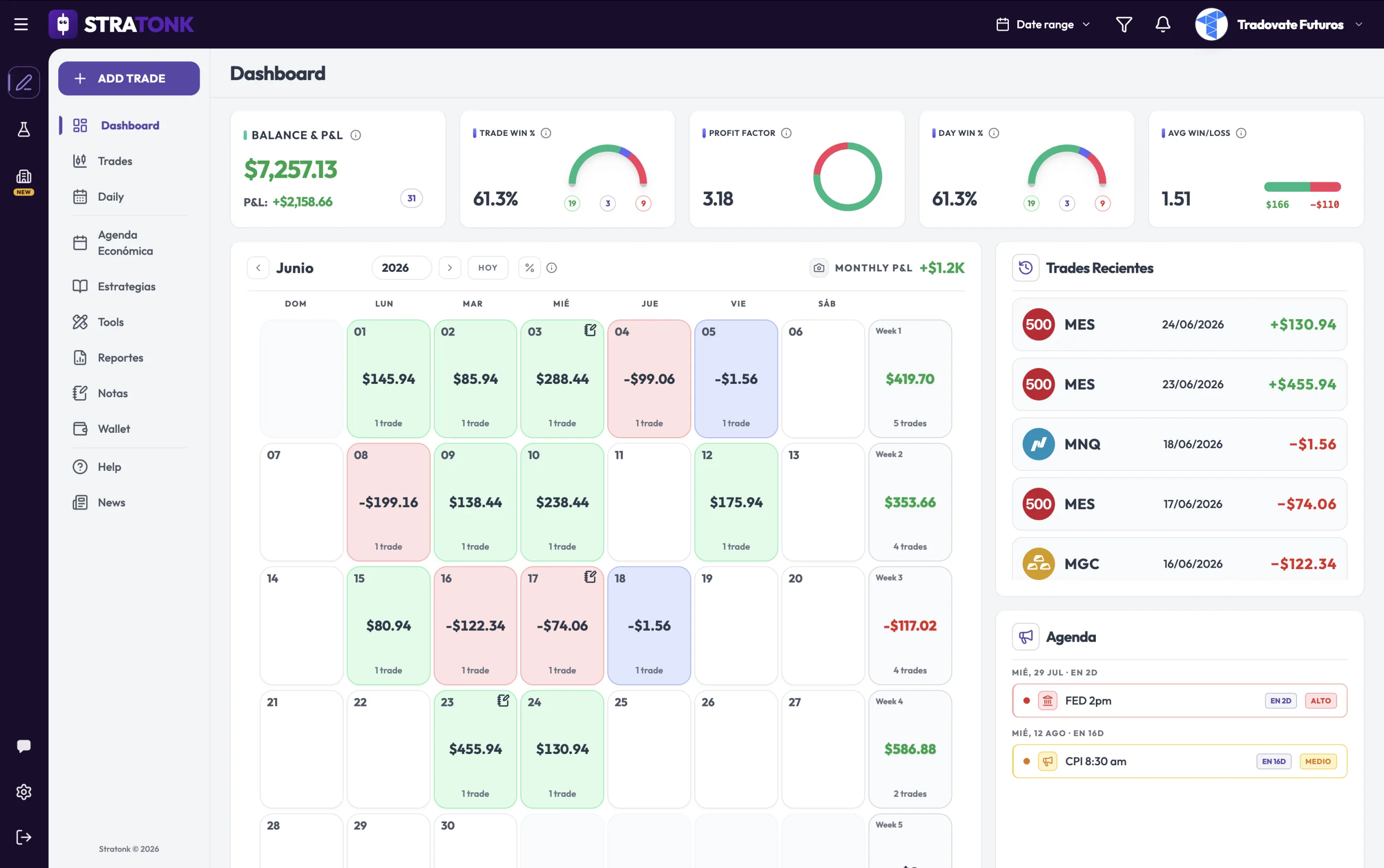Open the 2026 year selector

401,268
